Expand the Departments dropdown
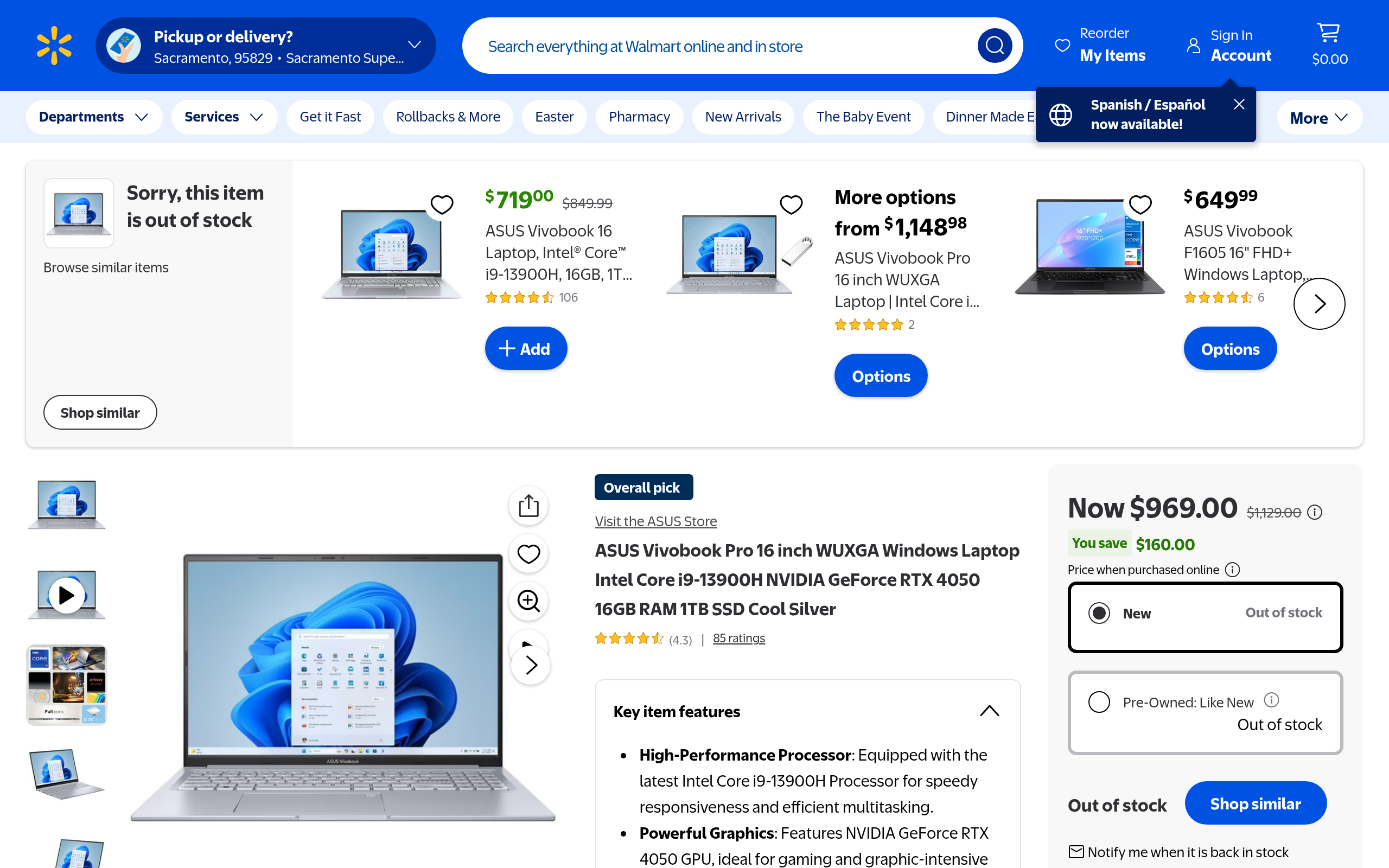This screenshot has height=868, width=1389. pos(93,117)
